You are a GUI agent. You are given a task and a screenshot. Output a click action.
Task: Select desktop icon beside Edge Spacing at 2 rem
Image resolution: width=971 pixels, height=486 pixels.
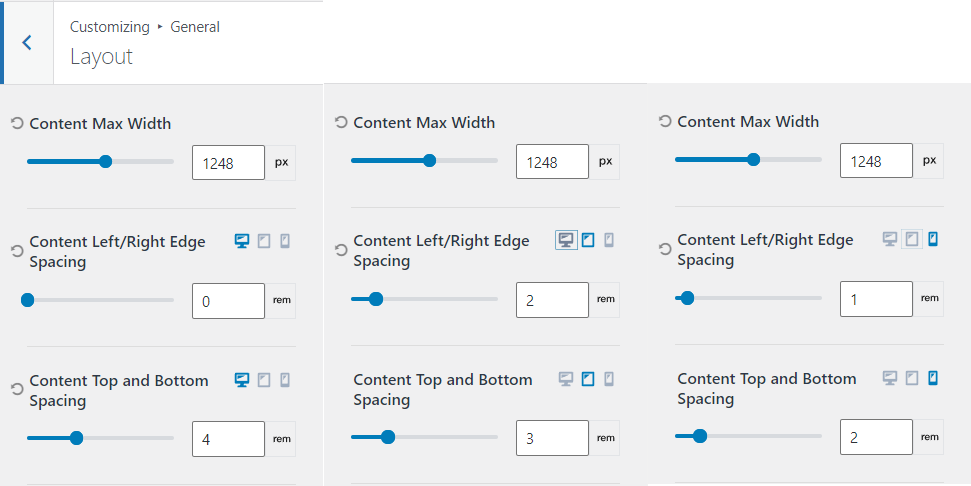(x=566, y=240)
